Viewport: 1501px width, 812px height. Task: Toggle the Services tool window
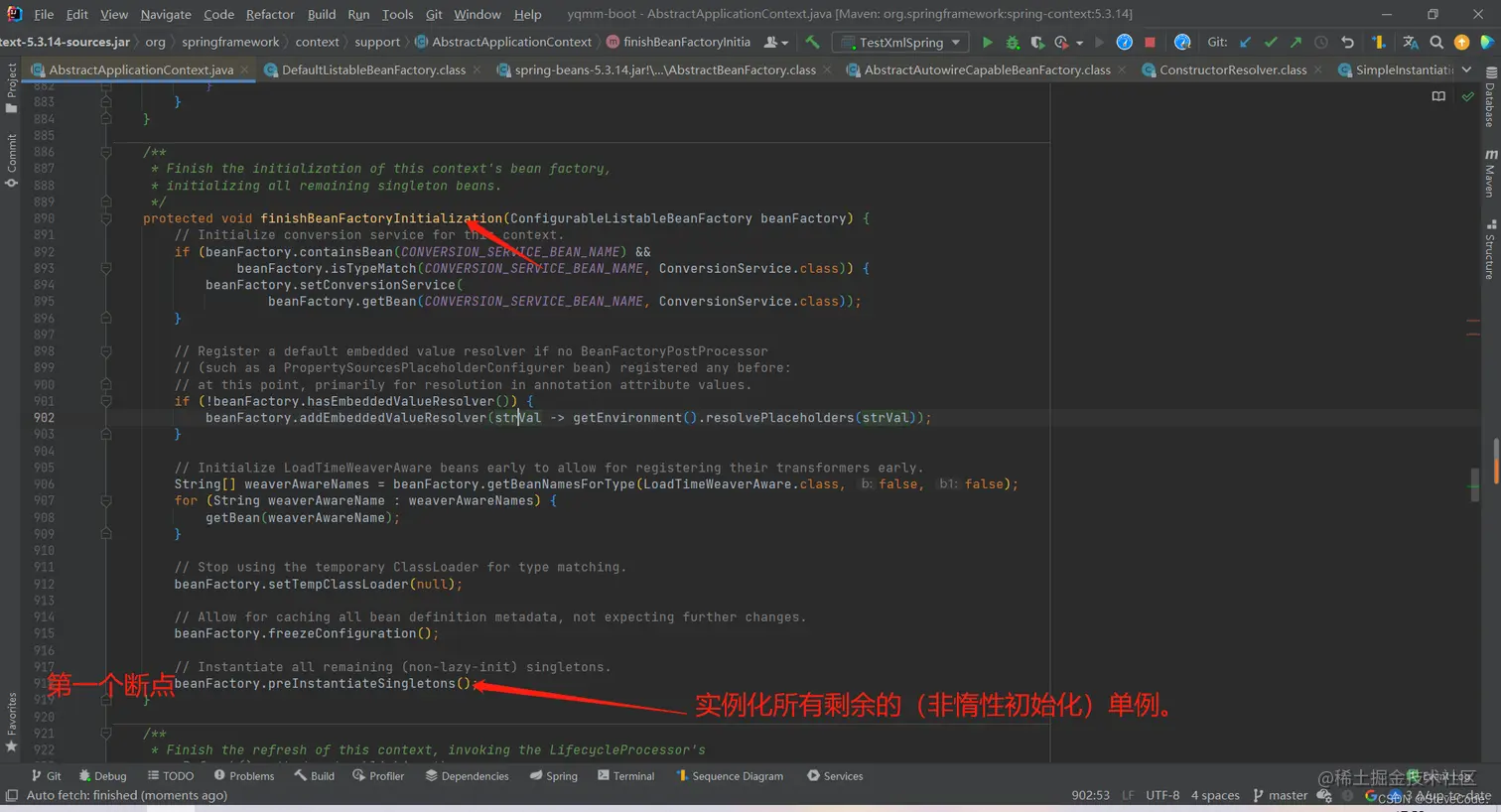pyautogui.click(x=835, y=776)
